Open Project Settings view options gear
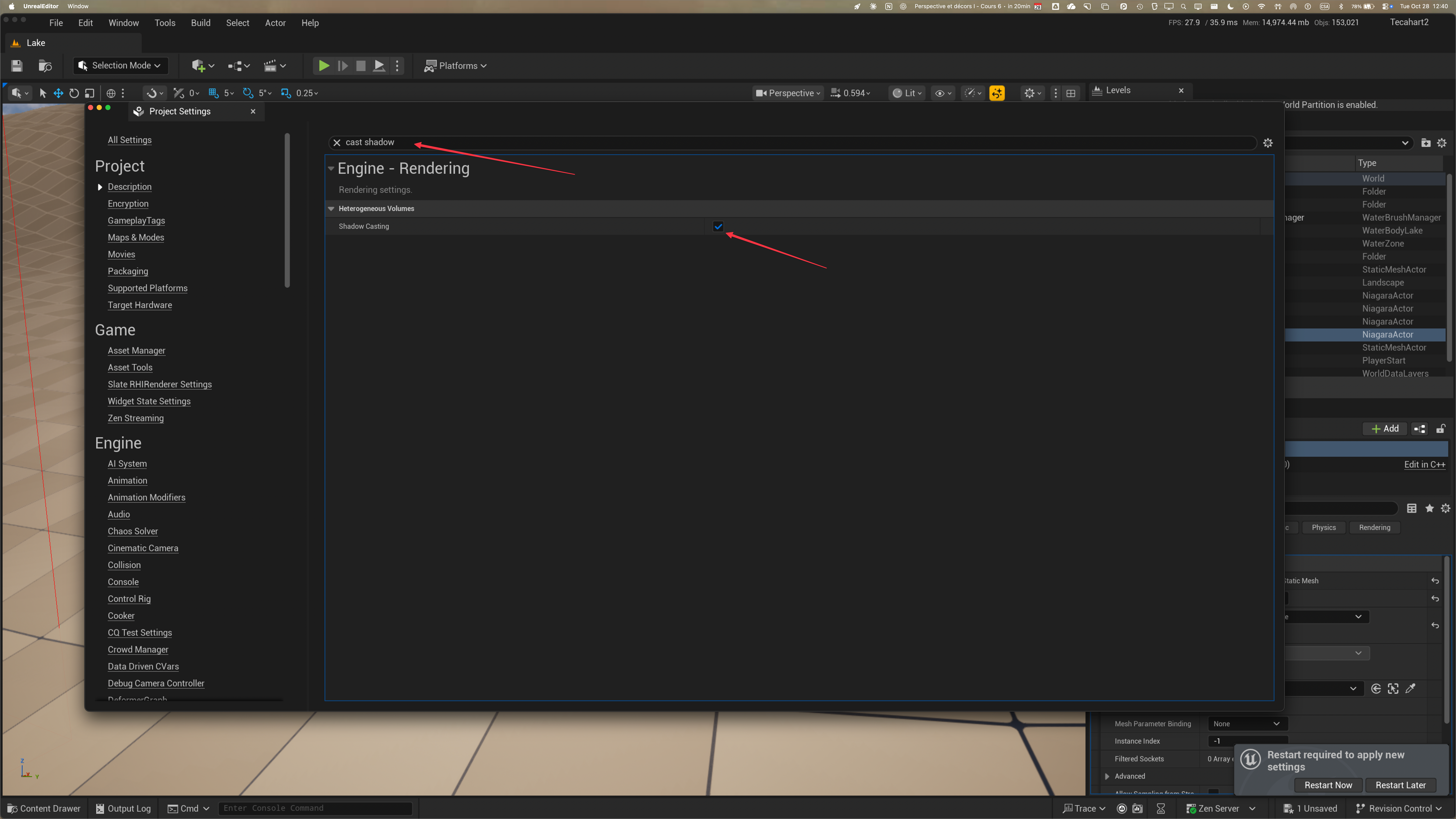 point(1268,143)
